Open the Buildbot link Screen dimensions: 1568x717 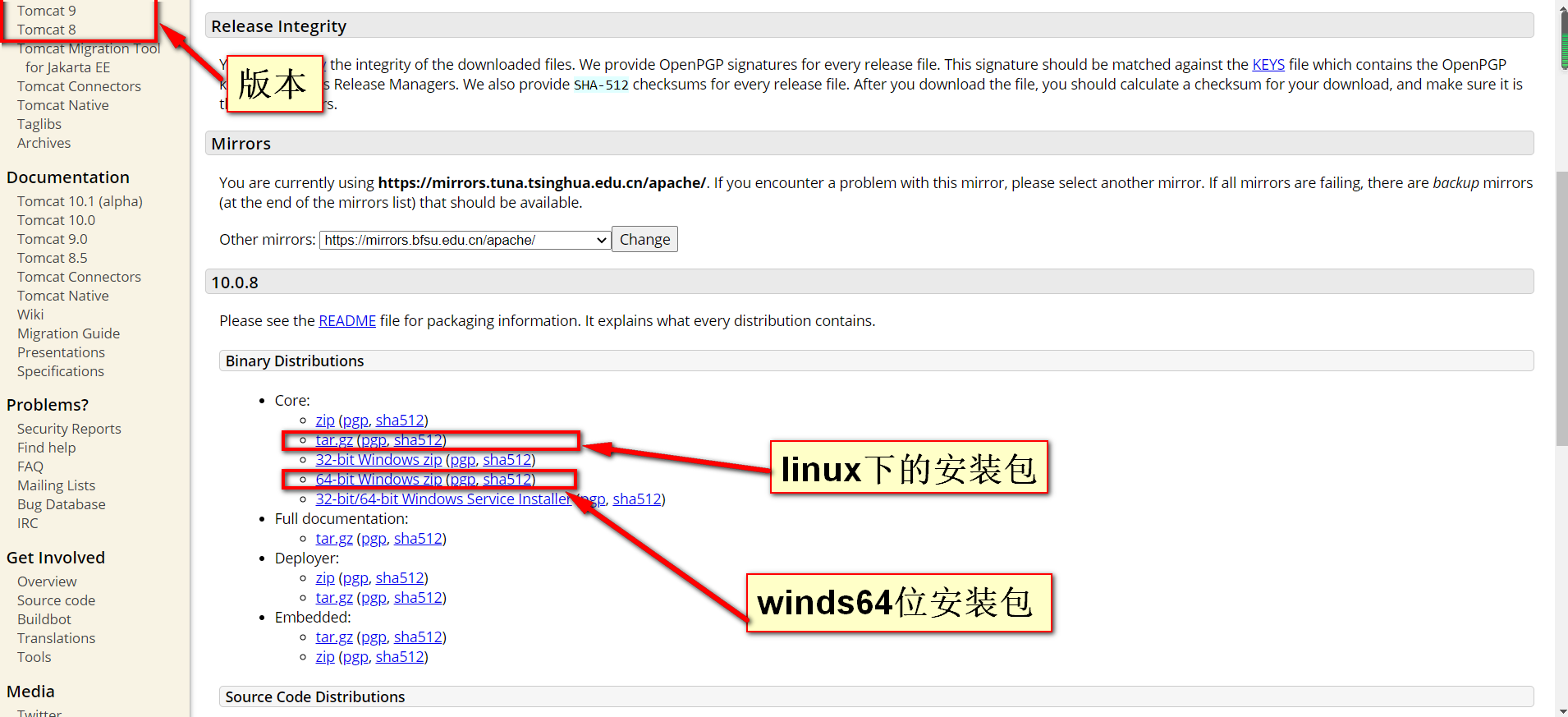pyautogui.click(x=44, y=619)
